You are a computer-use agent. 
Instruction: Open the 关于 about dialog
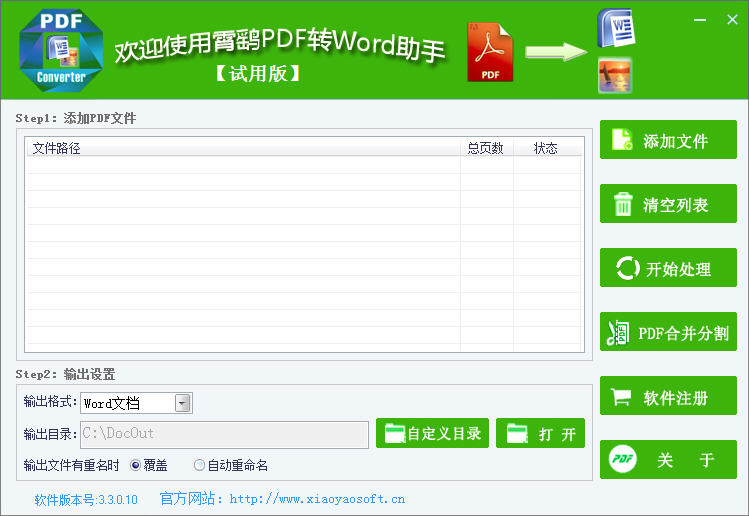[668, 460]
